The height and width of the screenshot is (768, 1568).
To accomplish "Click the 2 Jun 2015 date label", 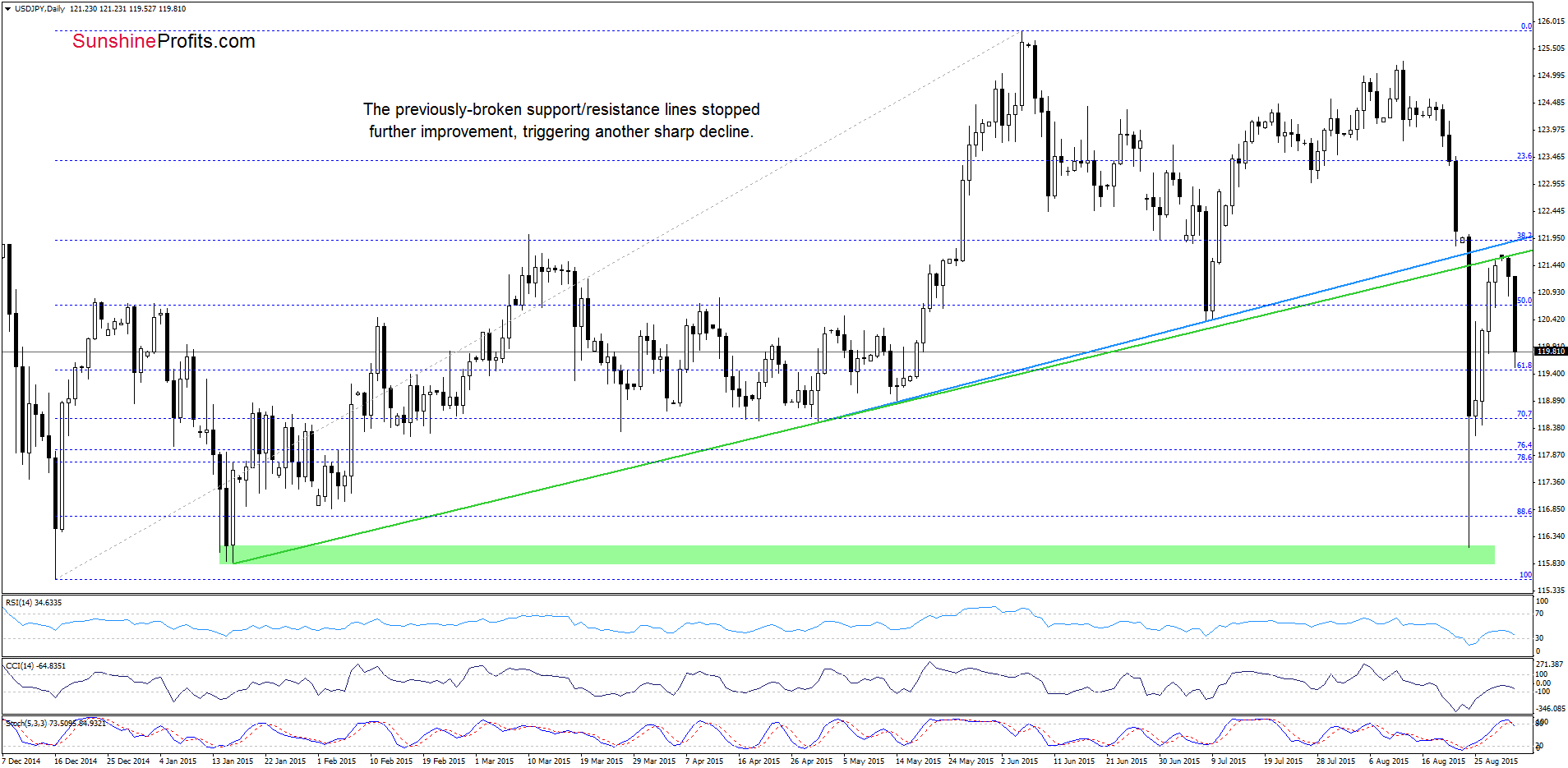I will 1020,761.
